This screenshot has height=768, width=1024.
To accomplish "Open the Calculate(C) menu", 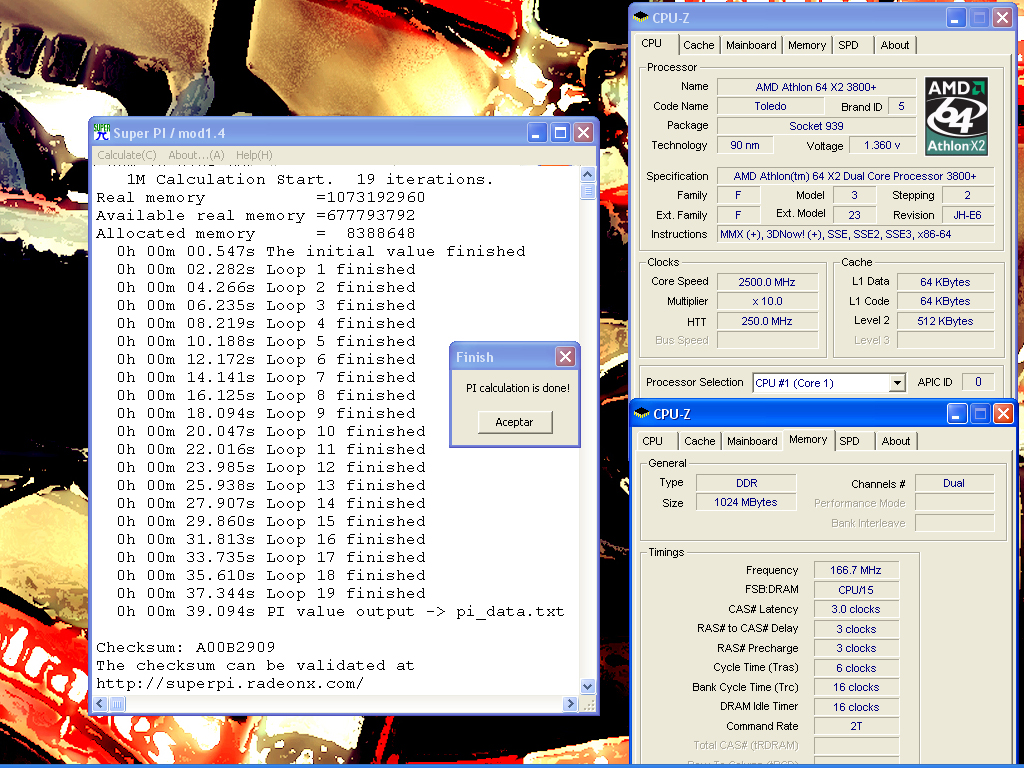I will (x=126, y=155).
